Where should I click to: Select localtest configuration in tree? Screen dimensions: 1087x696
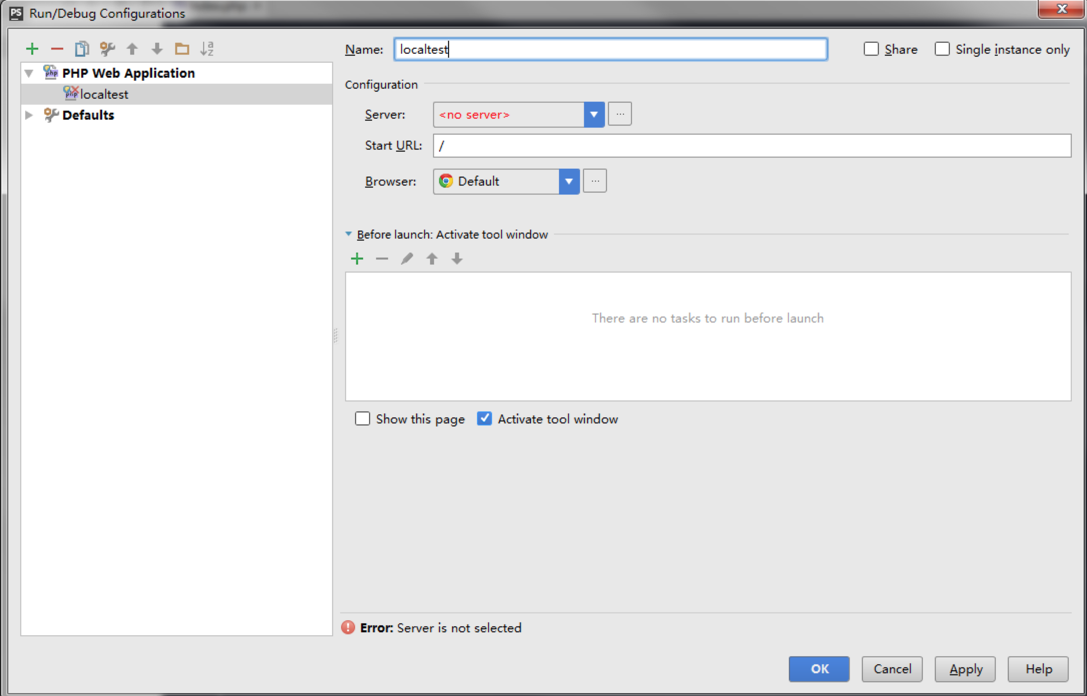104,94
